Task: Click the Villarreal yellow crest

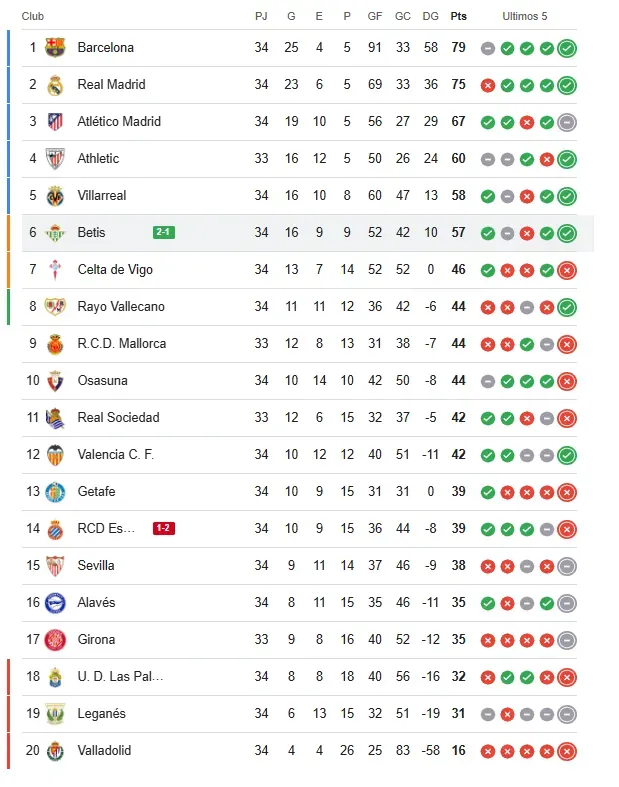Action: pos(55,196)
